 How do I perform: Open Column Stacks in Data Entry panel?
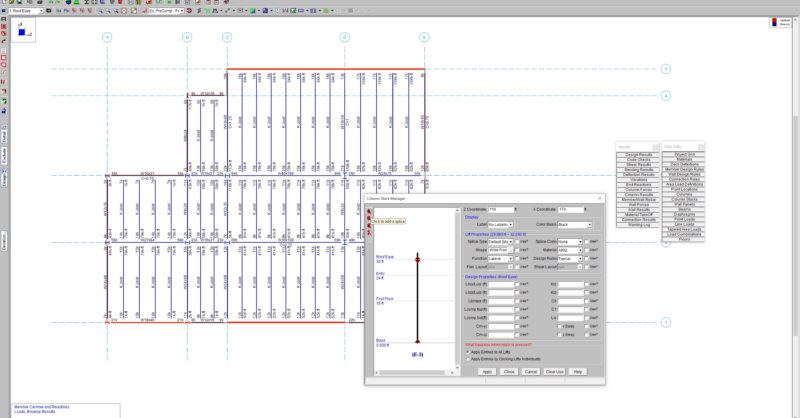tap(684, 200)
